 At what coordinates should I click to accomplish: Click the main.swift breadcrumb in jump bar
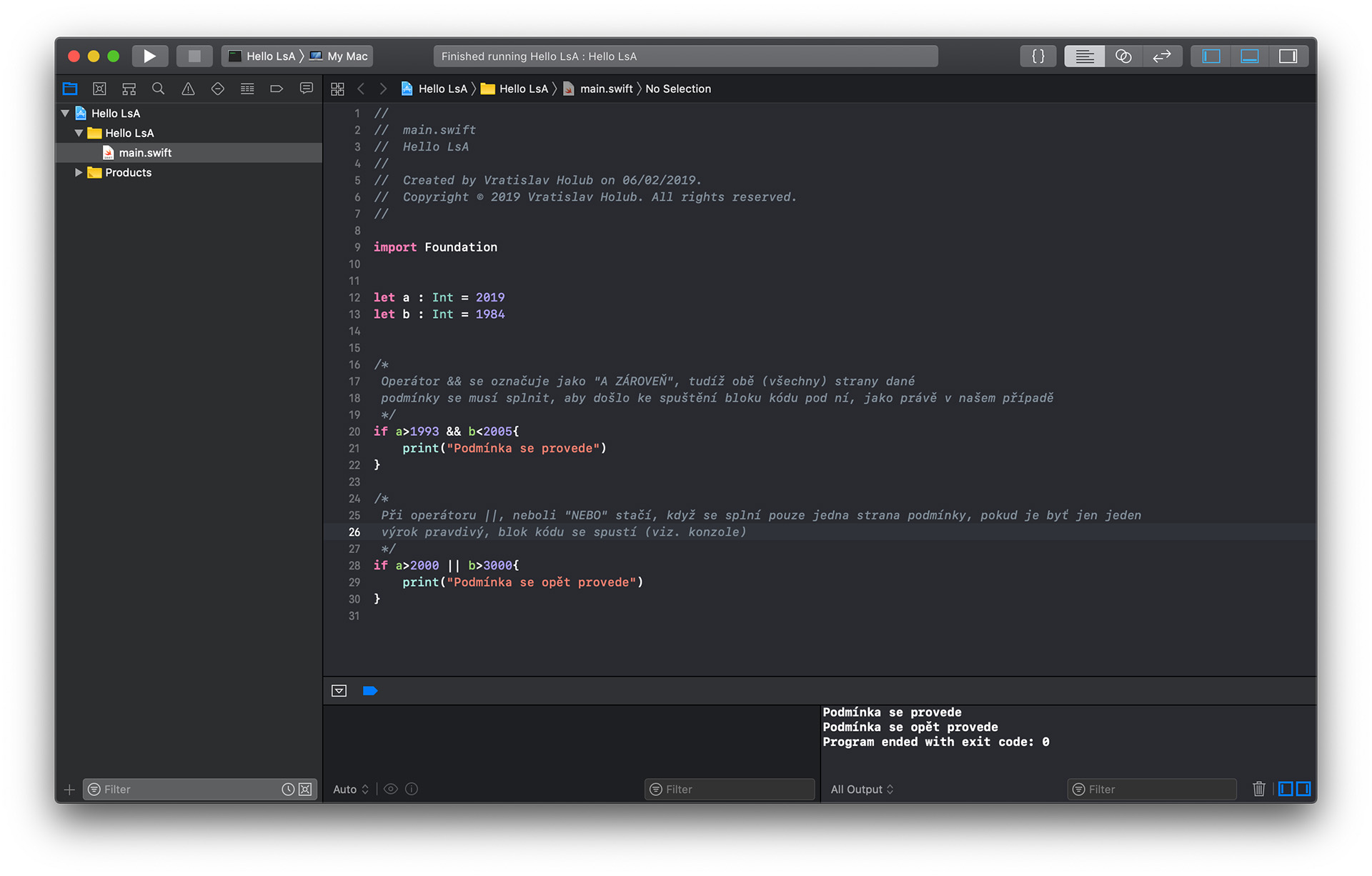(x=605, y=89)
